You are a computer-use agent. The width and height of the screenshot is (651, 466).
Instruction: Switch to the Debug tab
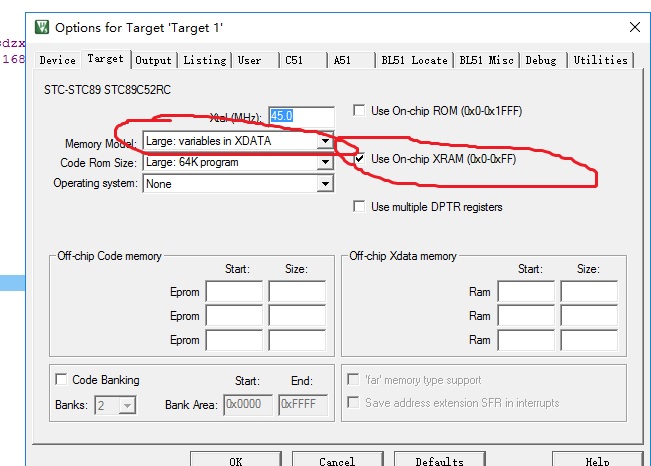coord(541,60)
